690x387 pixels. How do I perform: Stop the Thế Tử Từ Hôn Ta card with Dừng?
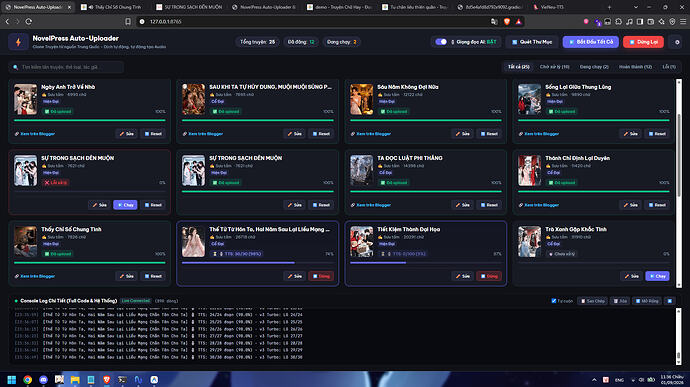(x=321, y=276)
